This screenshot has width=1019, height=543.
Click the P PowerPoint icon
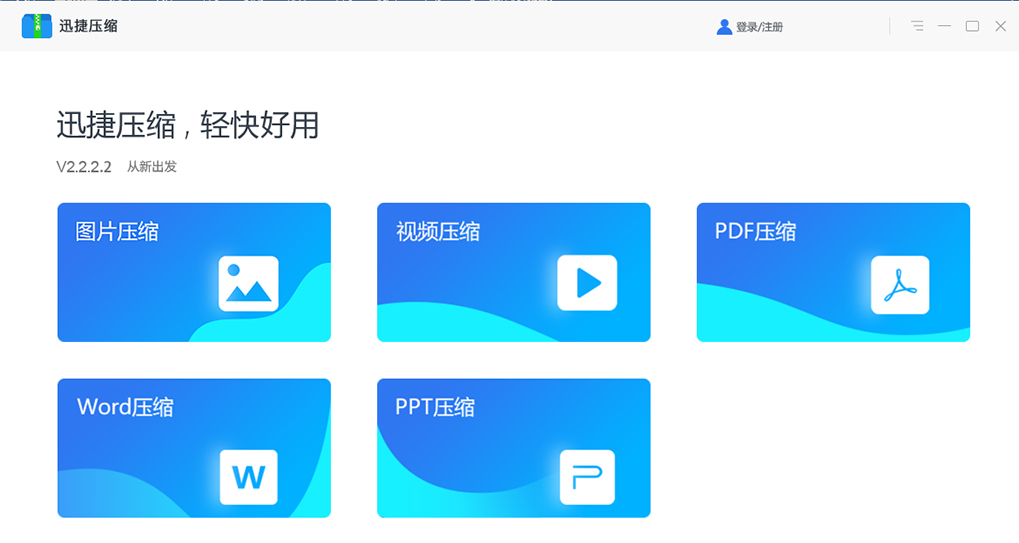click(x=587, y=477)
